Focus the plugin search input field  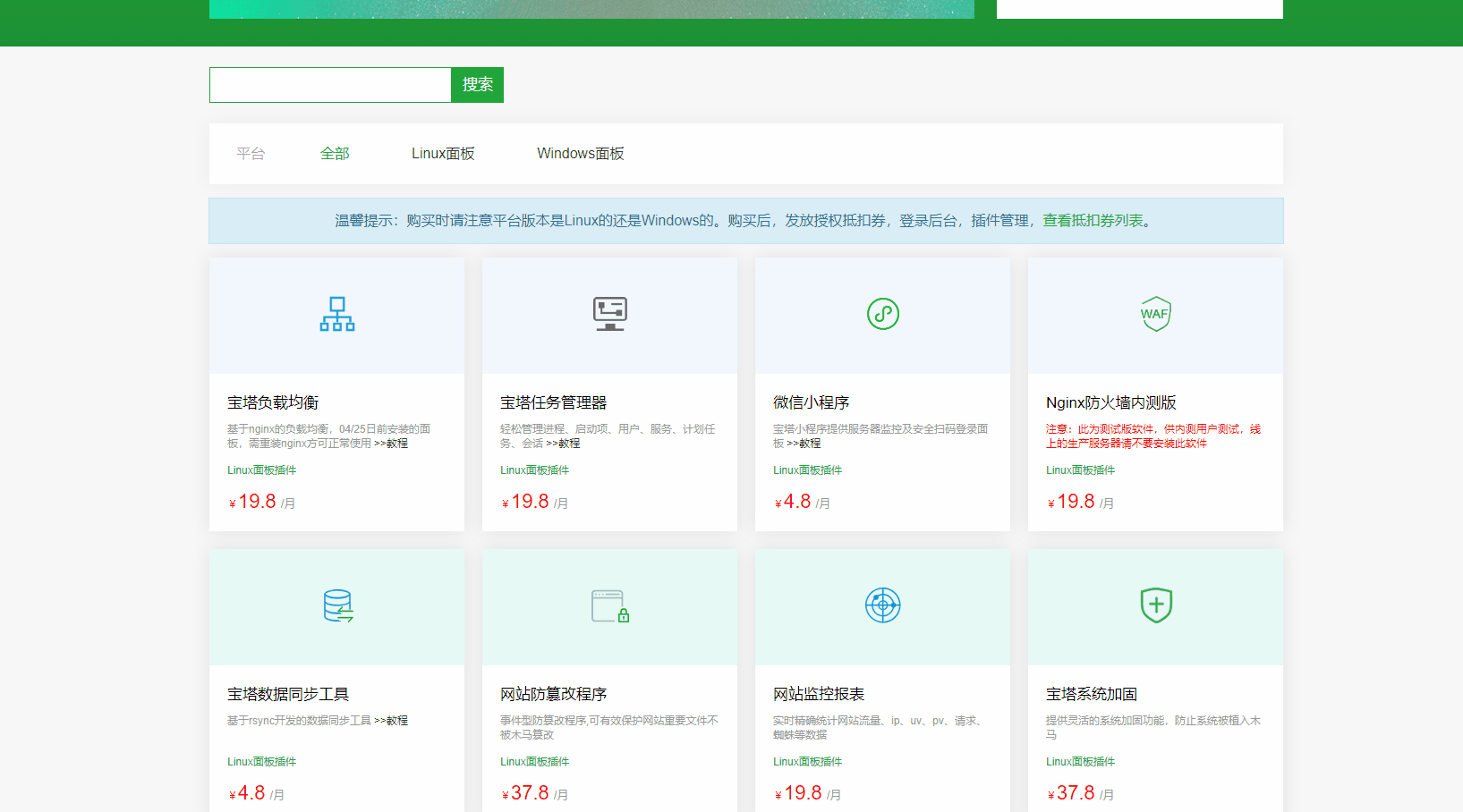tap(330, 85)
